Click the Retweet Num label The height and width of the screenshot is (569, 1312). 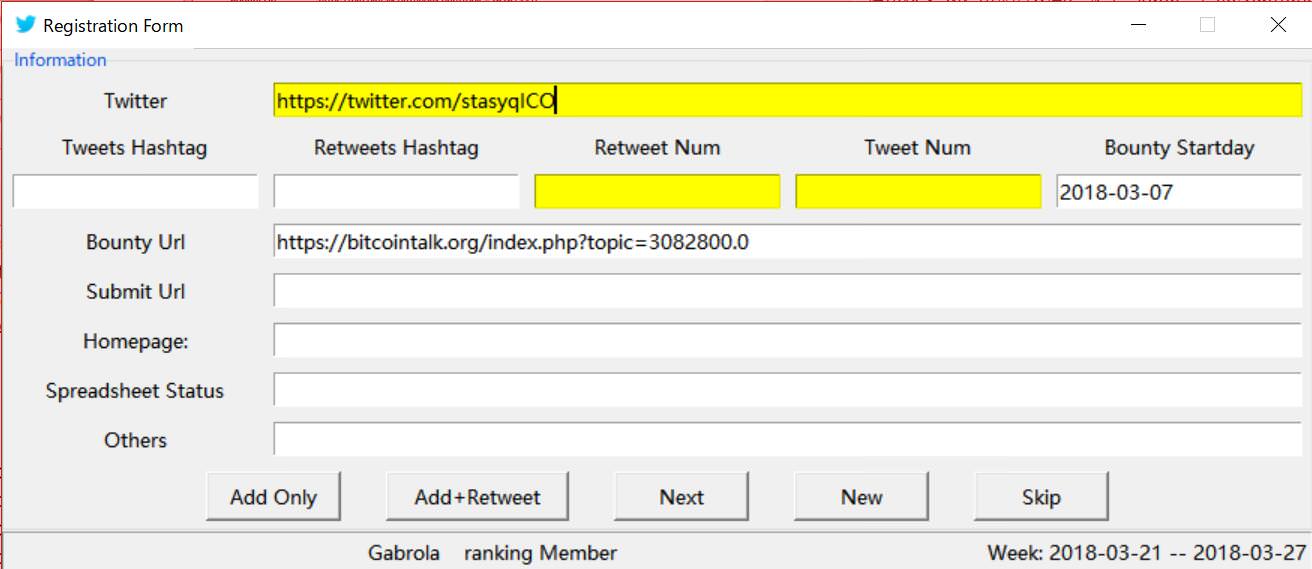[657, 148]
